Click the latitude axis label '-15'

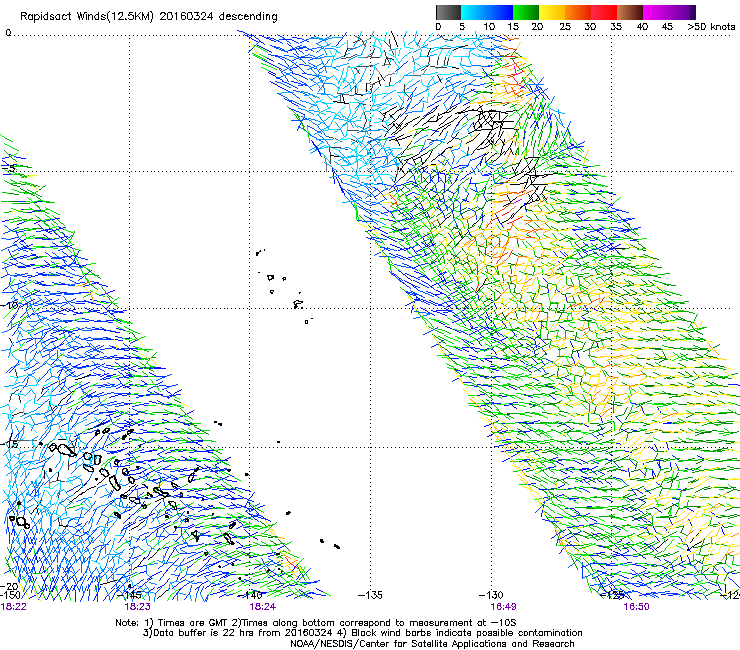[x=10, y=444]
